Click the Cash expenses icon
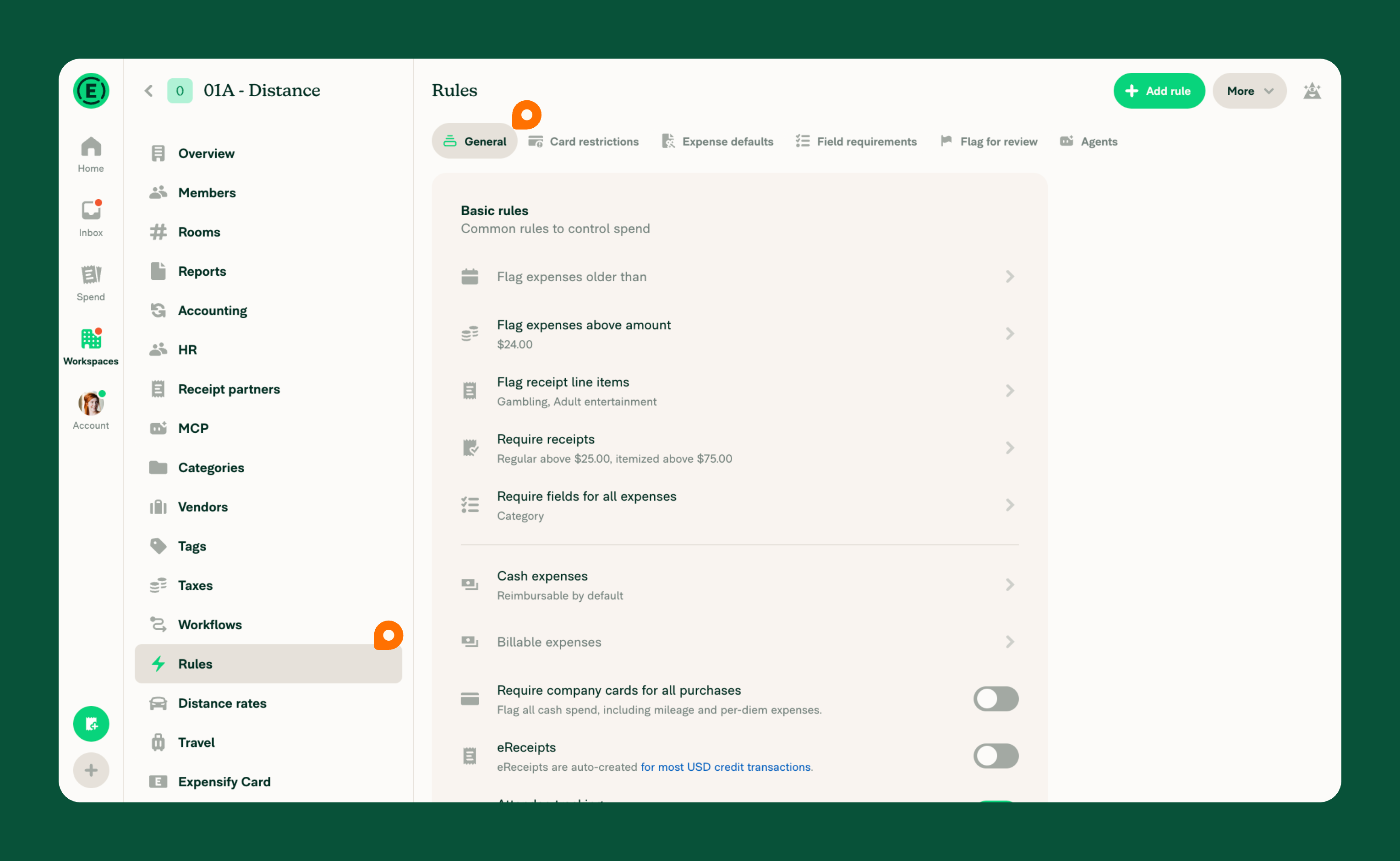Viewport: 1400px width, 861px height. click(x=470, y=585)
